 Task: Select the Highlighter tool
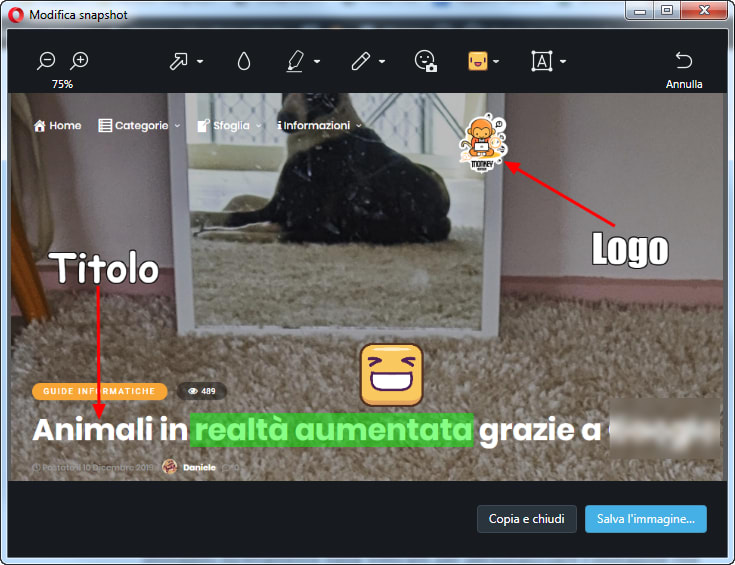coord(295,61)
